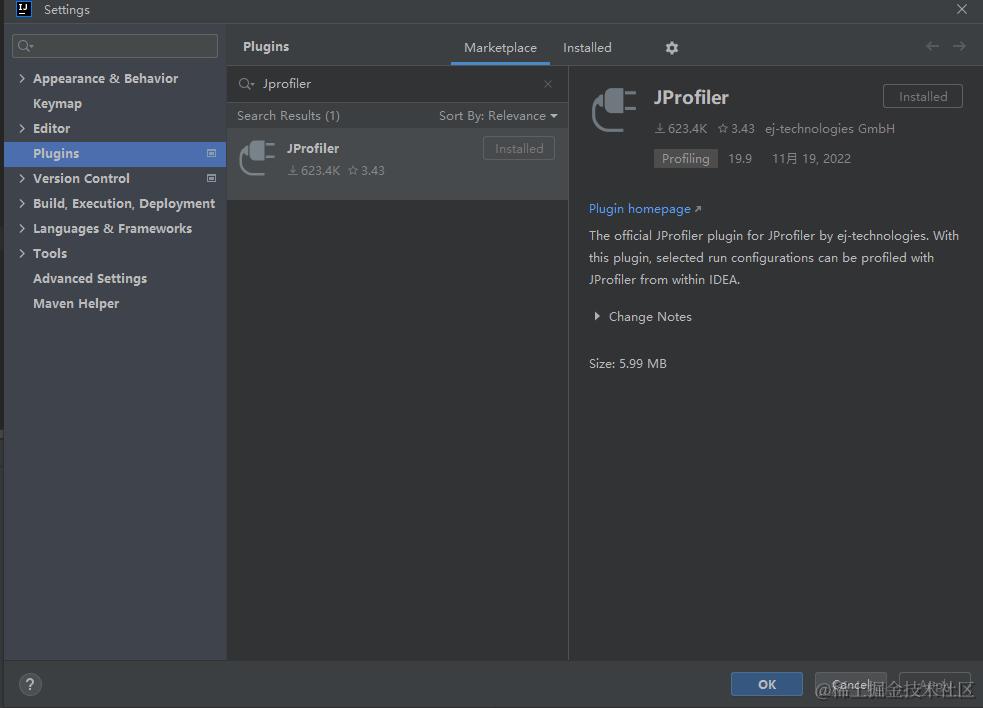Click Installed button in plugin details
983x708 pixels.
[922, 97]
